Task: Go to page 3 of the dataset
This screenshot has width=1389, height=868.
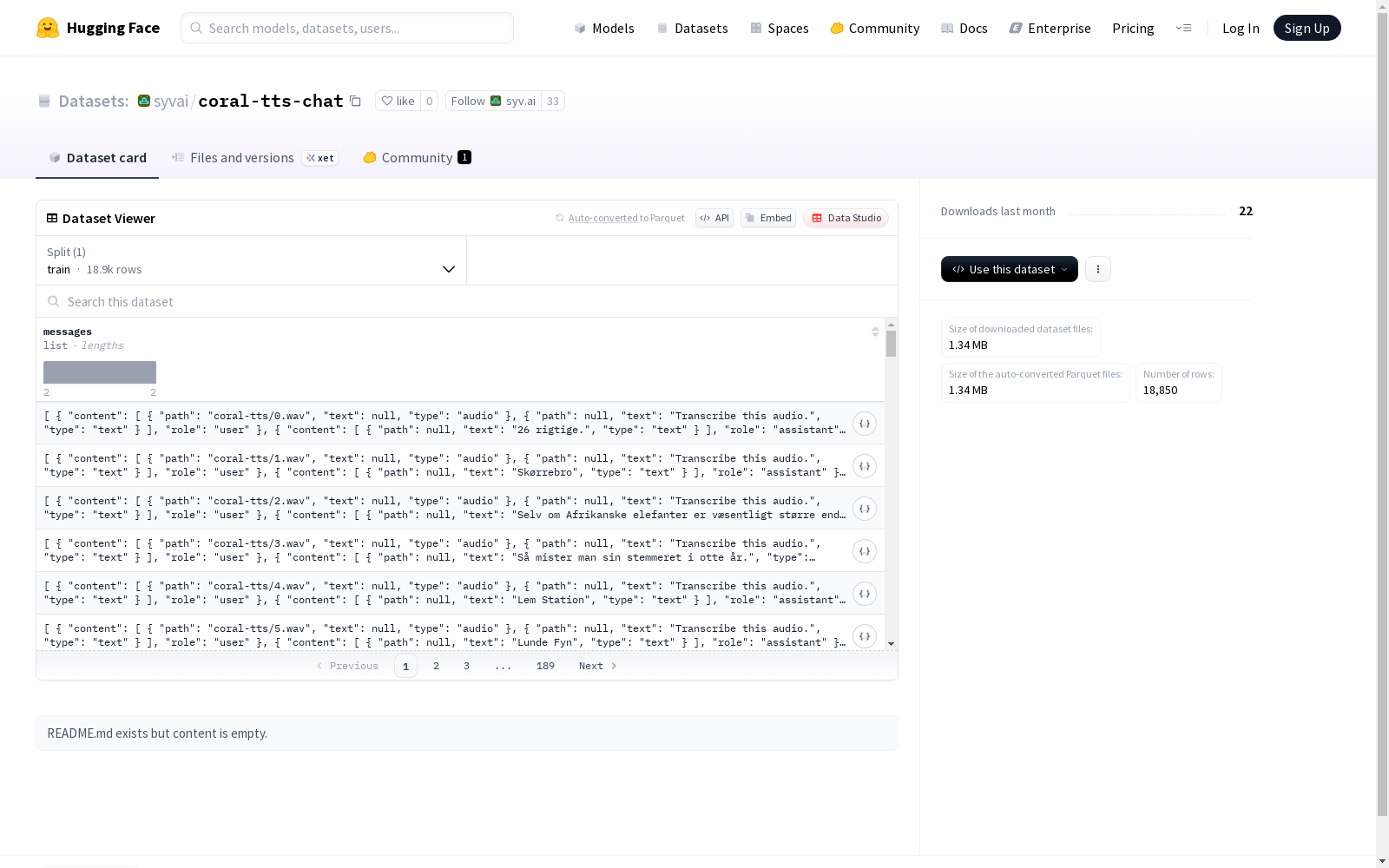Action: (x=466, y=666)
